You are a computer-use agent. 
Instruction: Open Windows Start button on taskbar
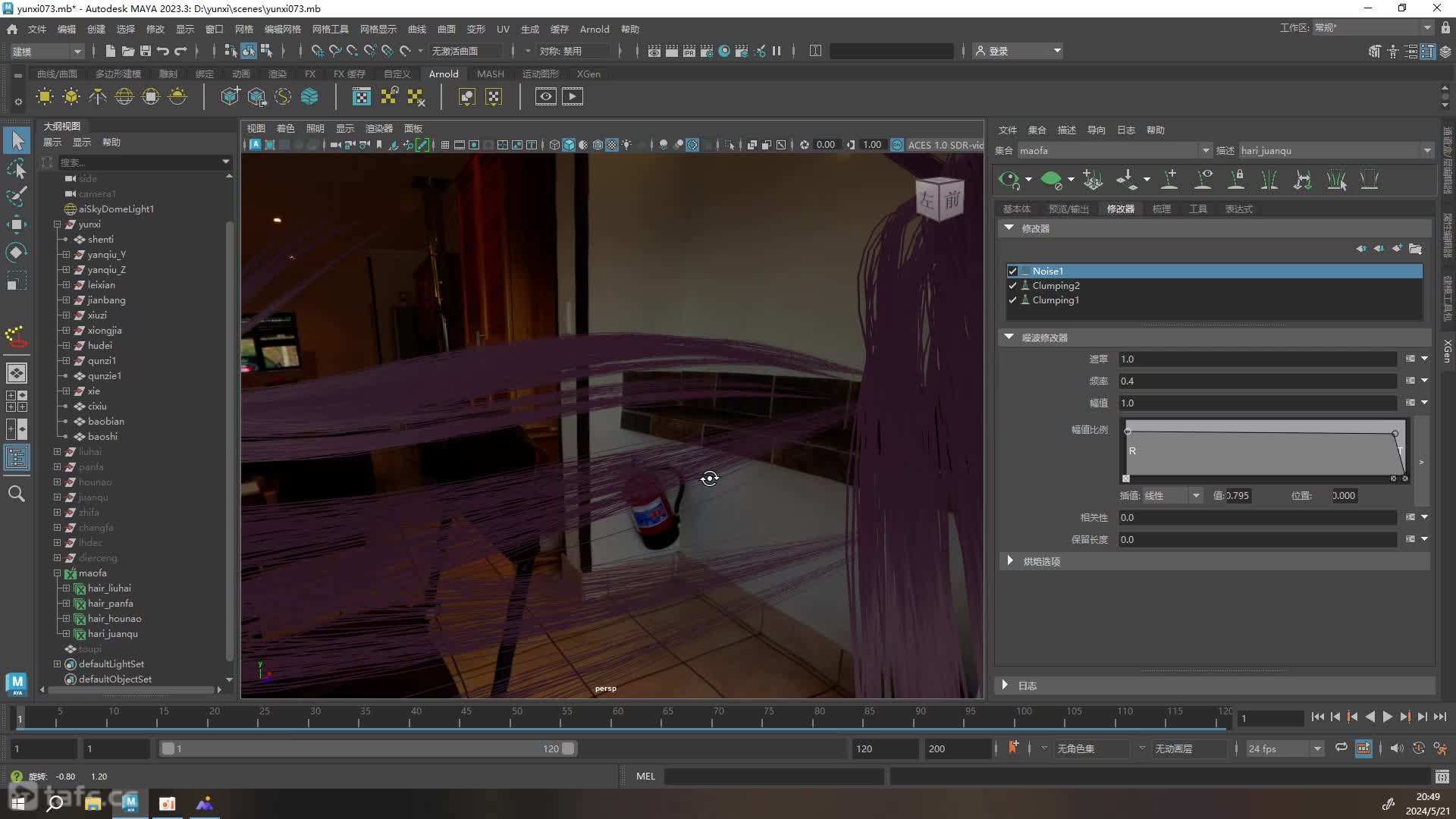coord(18,803)
